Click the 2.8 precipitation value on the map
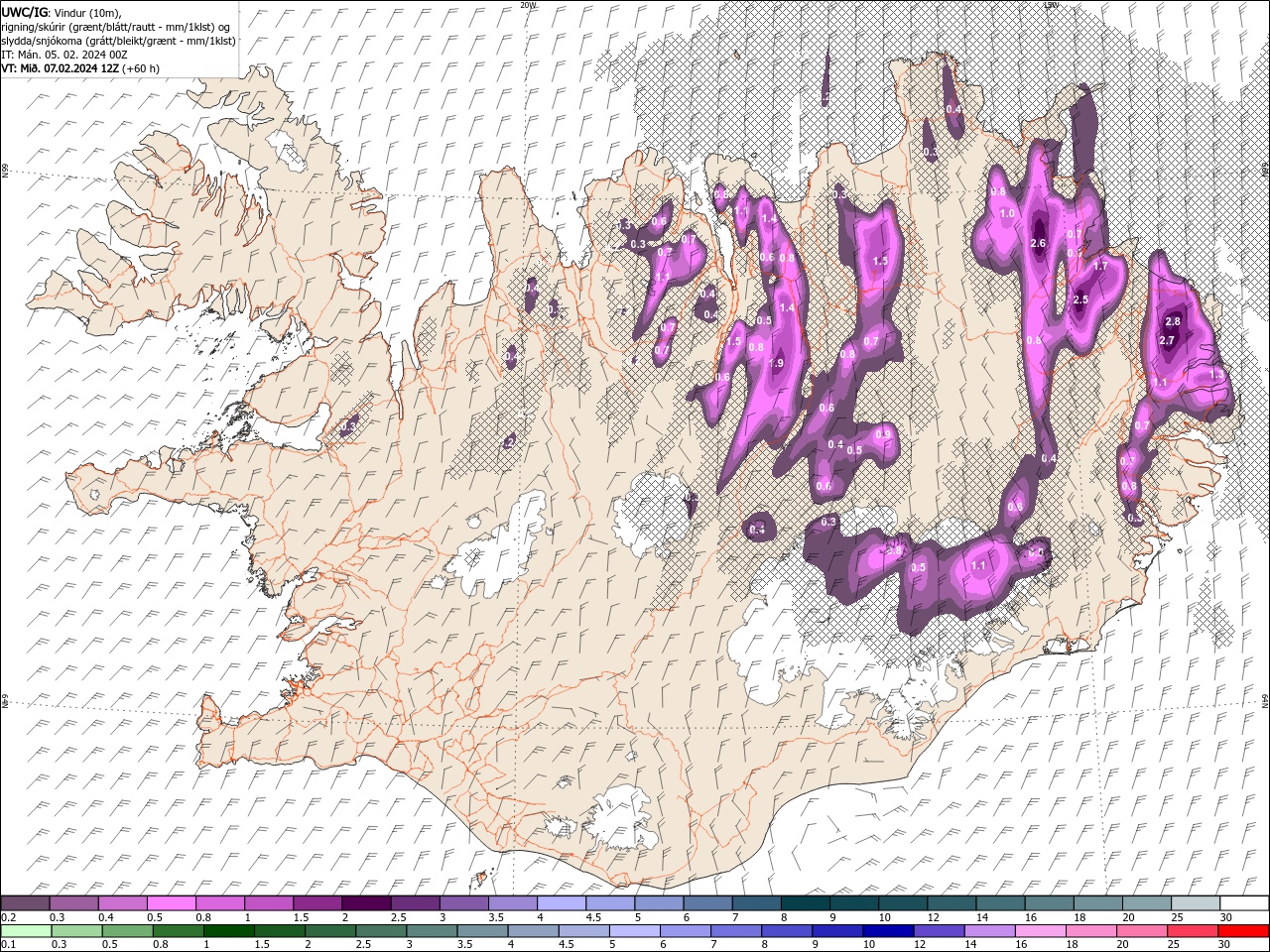 [x=1173, y=321]
